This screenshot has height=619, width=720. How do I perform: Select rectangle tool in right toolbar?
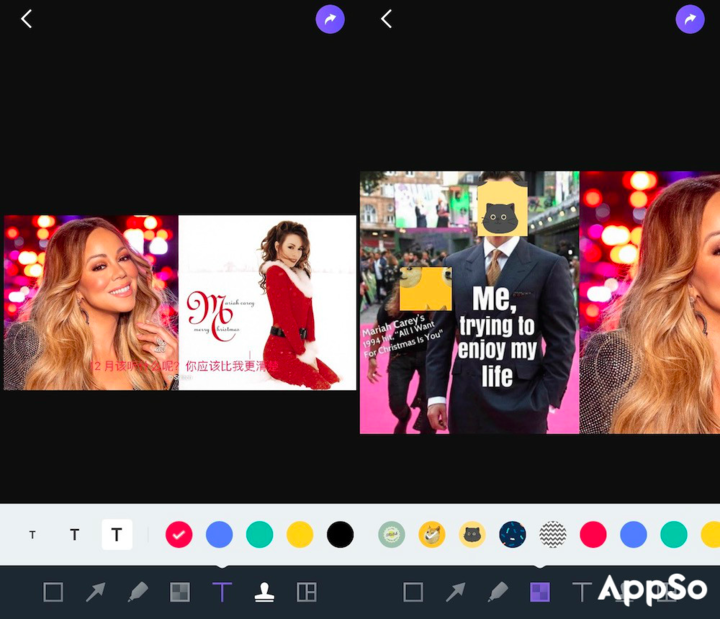pos(413,592)
